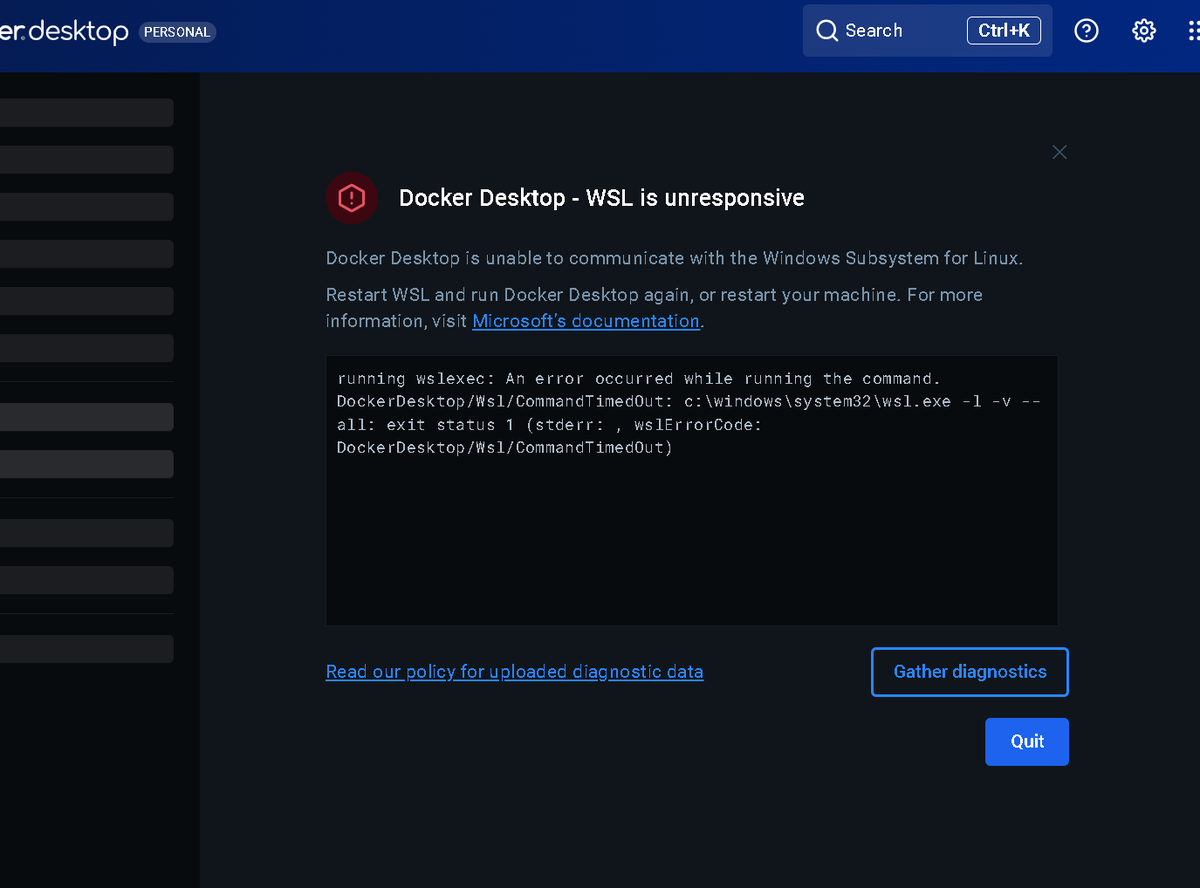Screen dimensions: 1200x888
Task: Click the Docker Desktop logo text
Action: tap(64, 32)
